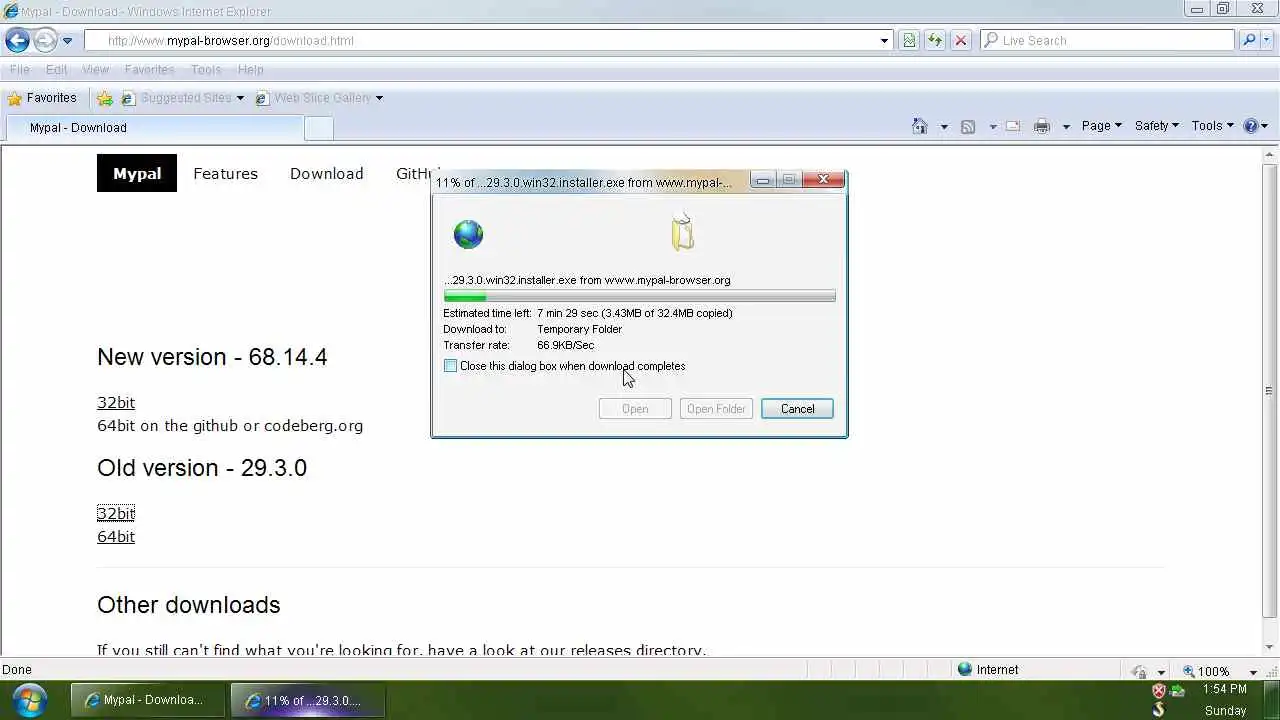The width and height of the screenshot is (1280, 720).
Task: Click the globe icon in download dialog
Action: (468, 234)
